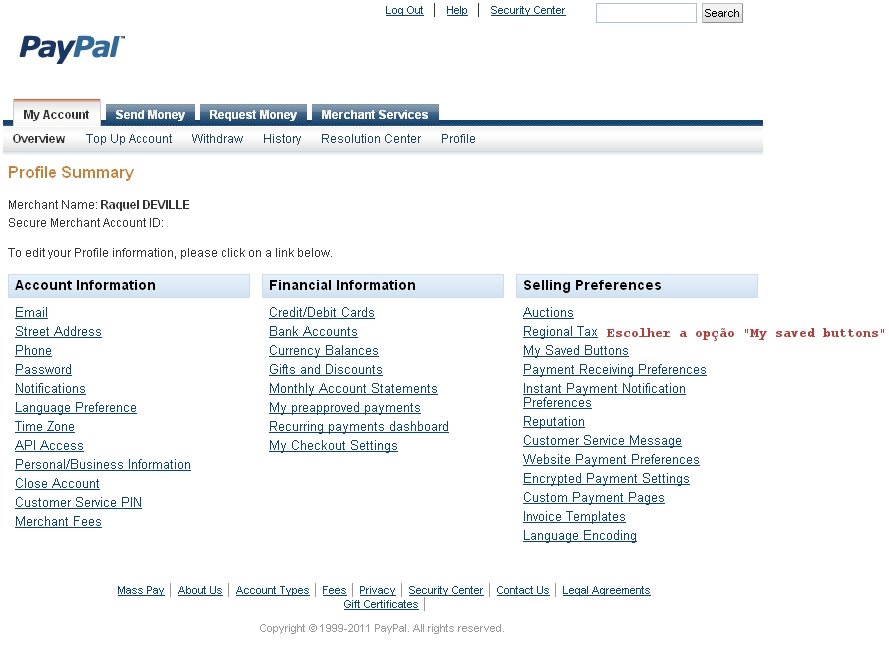Open Street Address settings
This screenshot has width=889, height=645.
58,332
